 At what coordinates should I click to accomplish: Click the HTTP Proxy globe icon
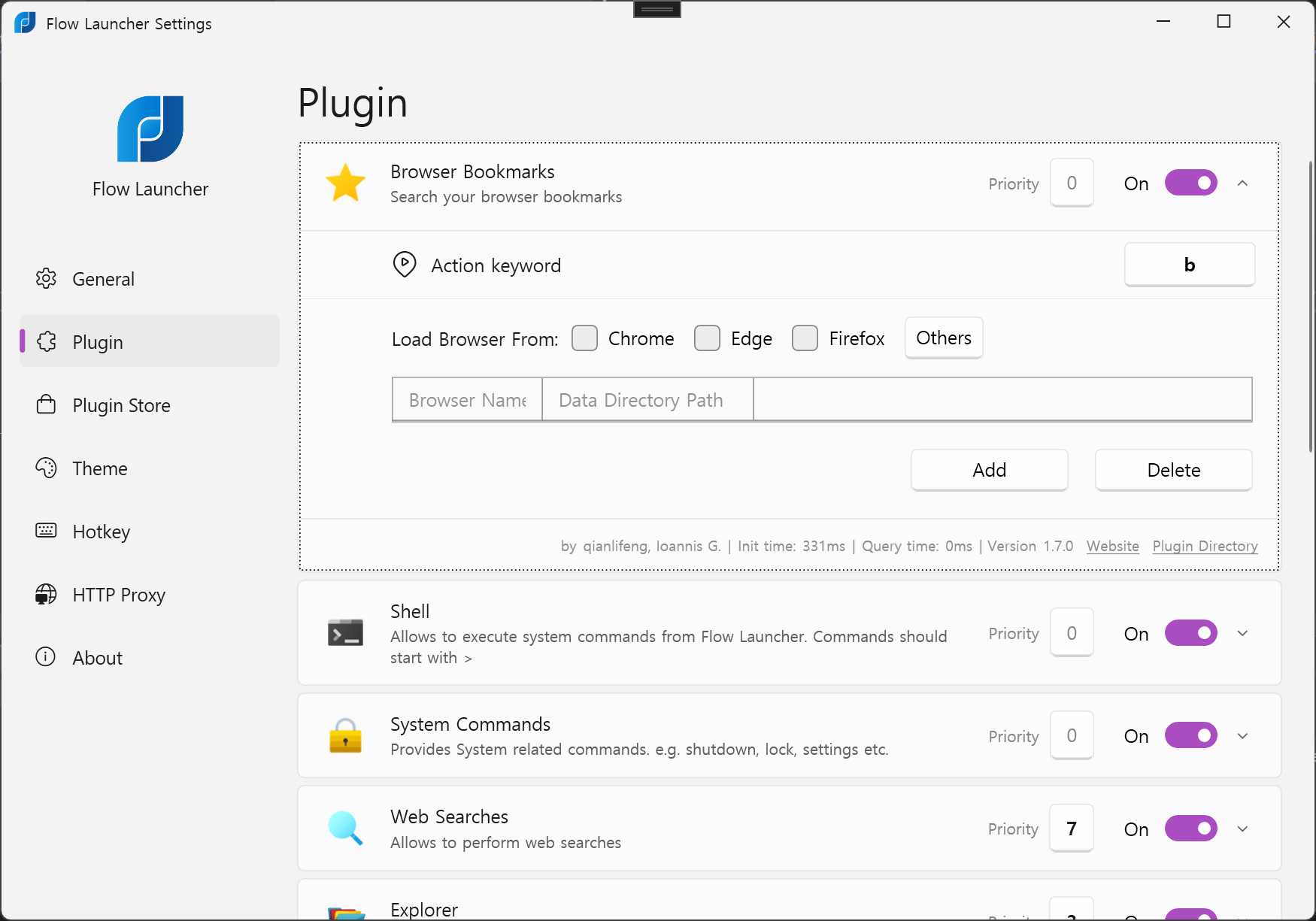tap(46, 594)
